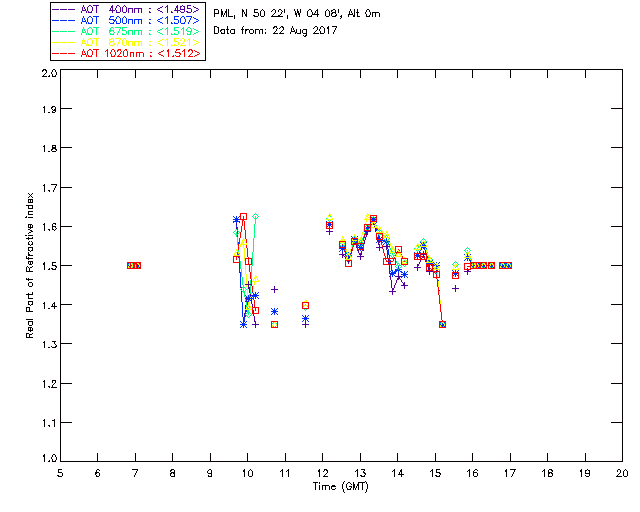Screen dimensions: 640x512
Task: Click the PML station location text
Action: (297, 14)
